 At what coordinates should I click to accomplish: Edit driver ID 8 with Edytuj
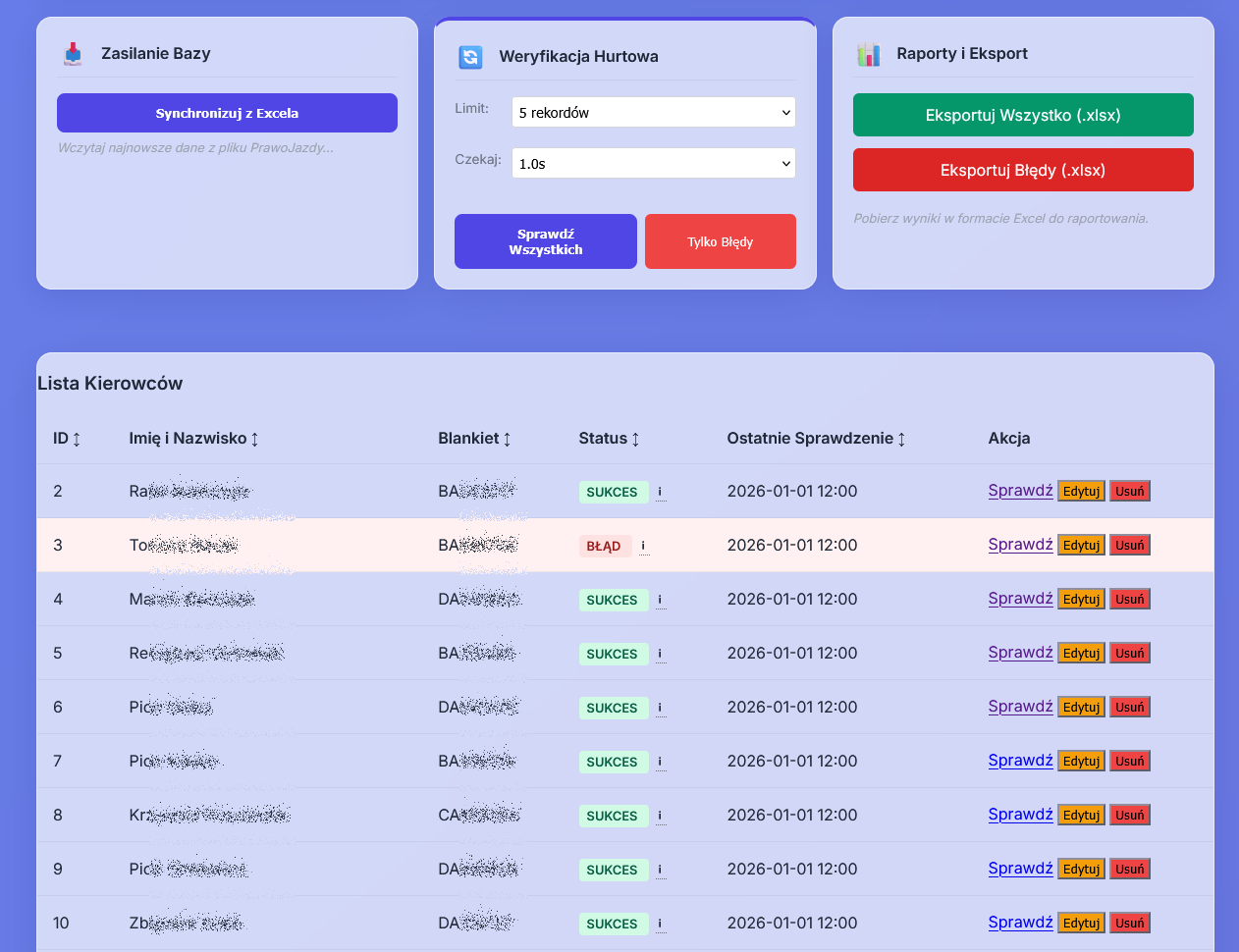(1081, 815)
